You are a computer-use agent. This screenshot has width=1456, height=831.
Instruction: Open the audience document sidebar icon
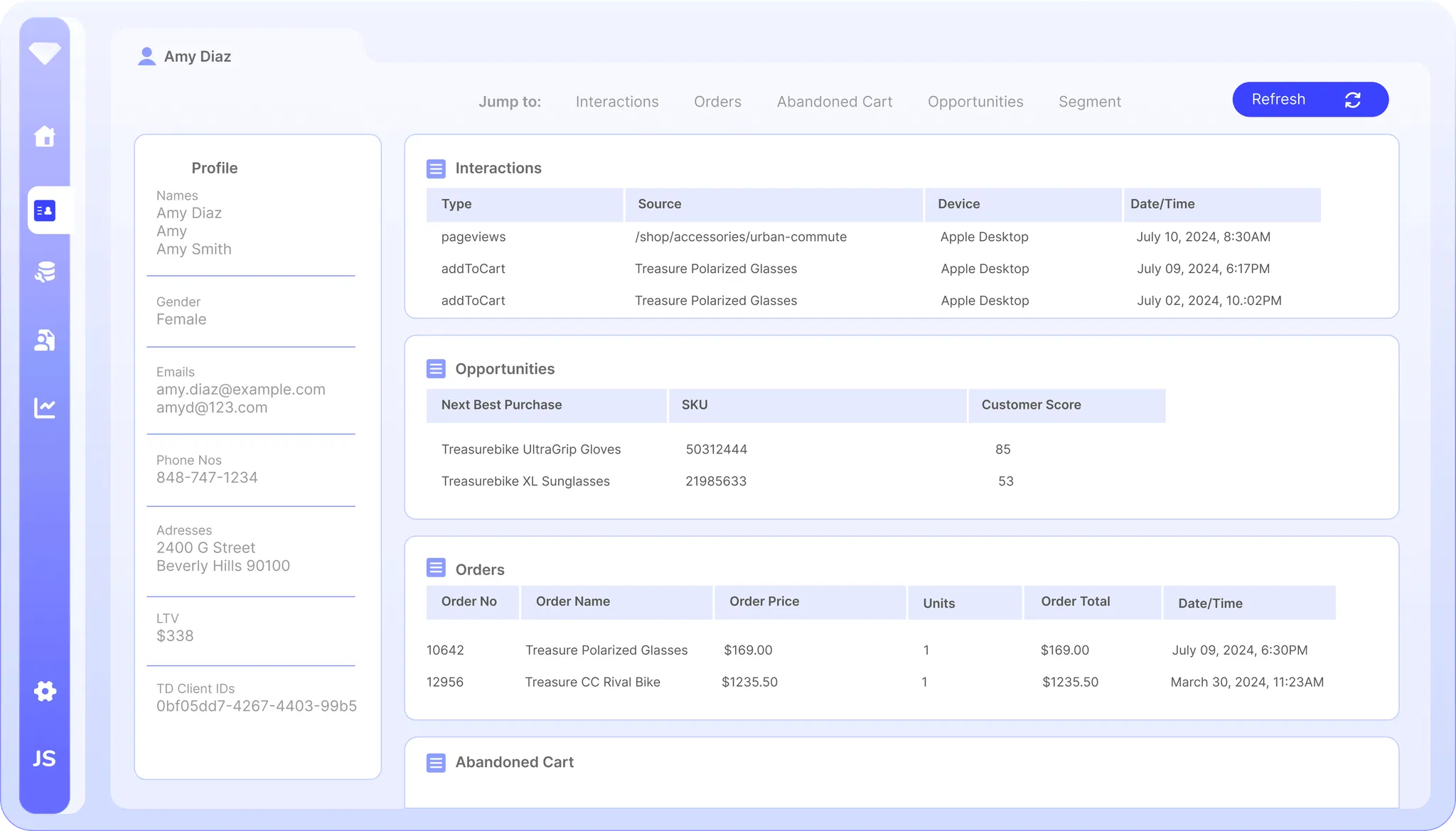tap(45, 341)
